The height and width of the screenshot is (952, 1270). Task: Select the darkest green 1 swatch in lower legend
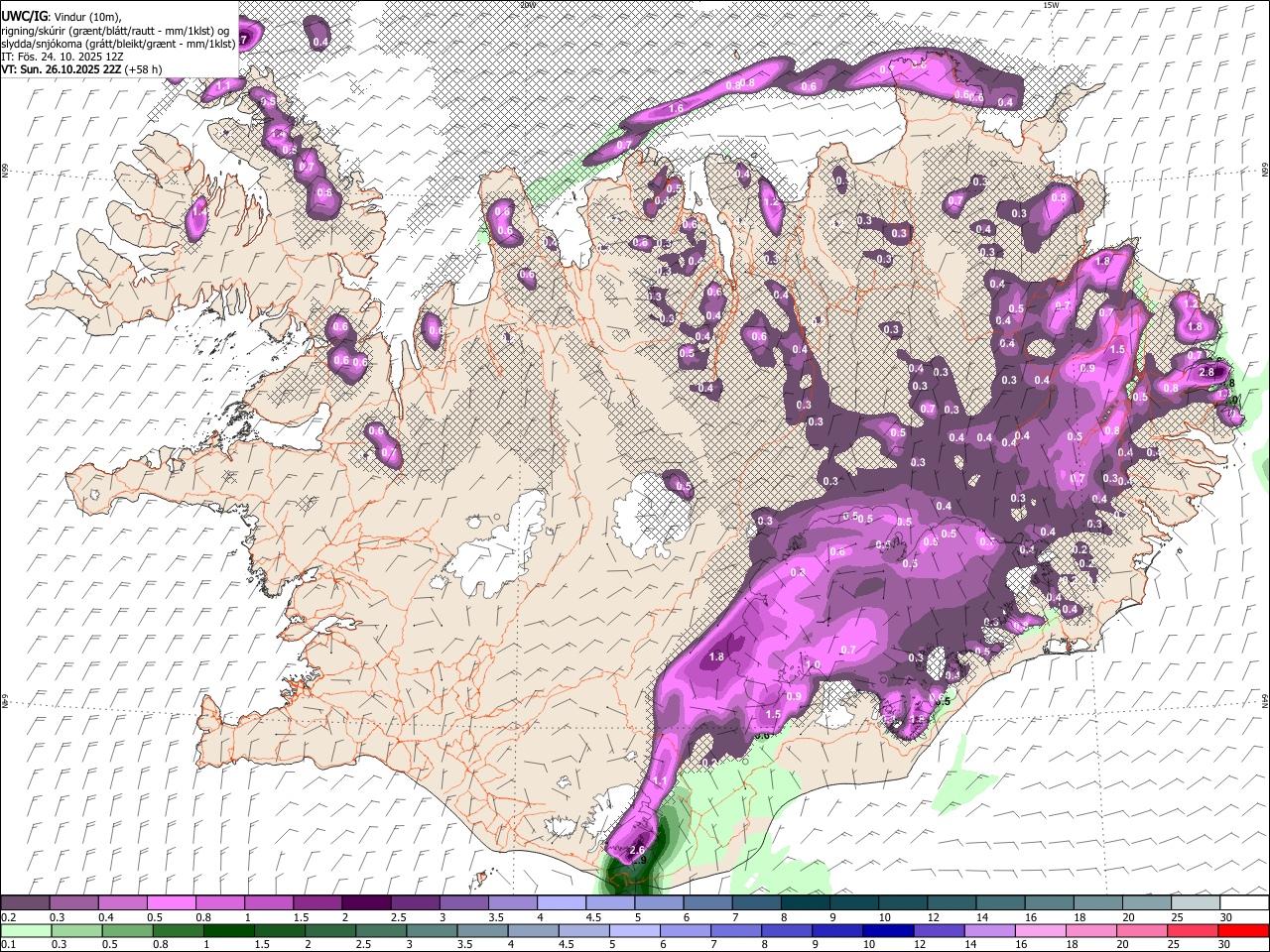(228, 930)
